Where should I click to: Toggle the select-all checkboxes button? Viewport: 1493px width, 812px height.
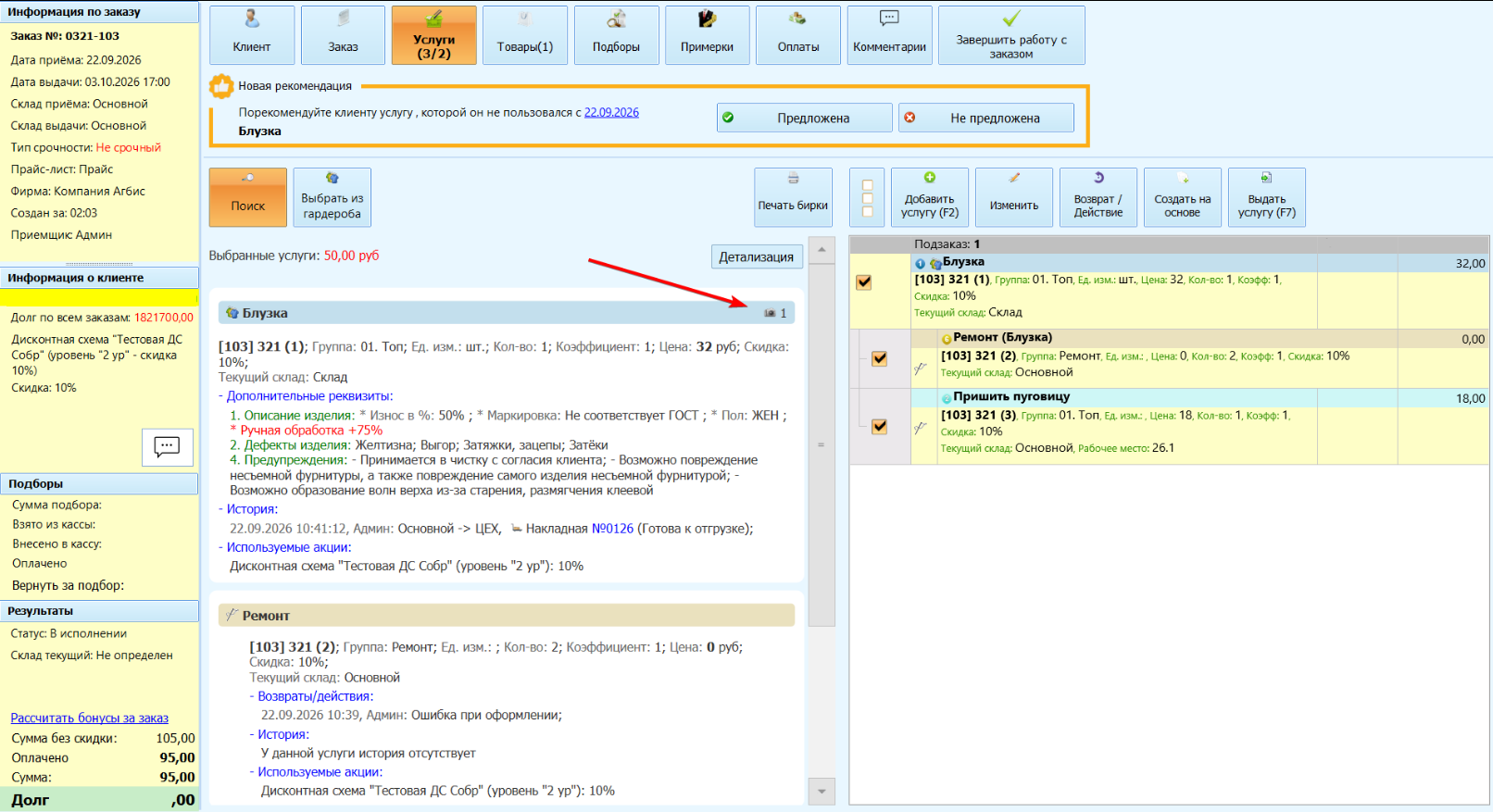867,197
